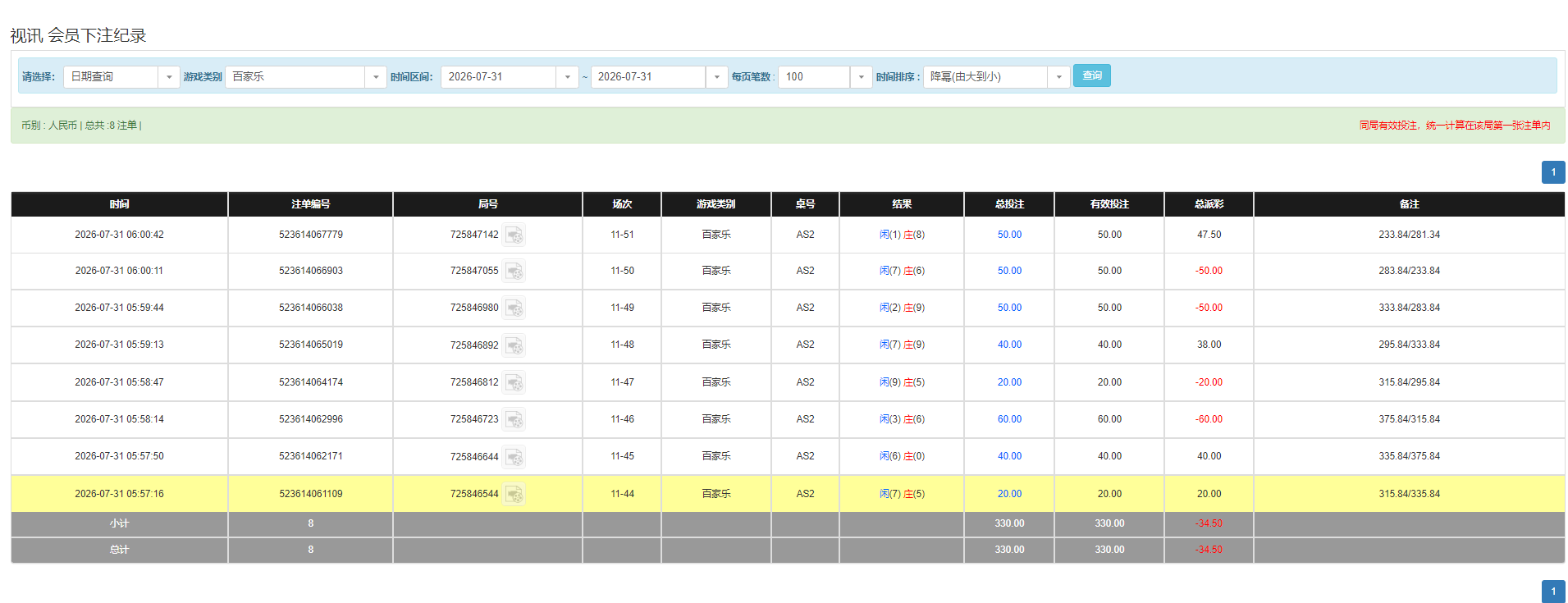The image size is (1568, 603).
Task: Open round detail icon for 725846723
Action: (x=514, y=420)
